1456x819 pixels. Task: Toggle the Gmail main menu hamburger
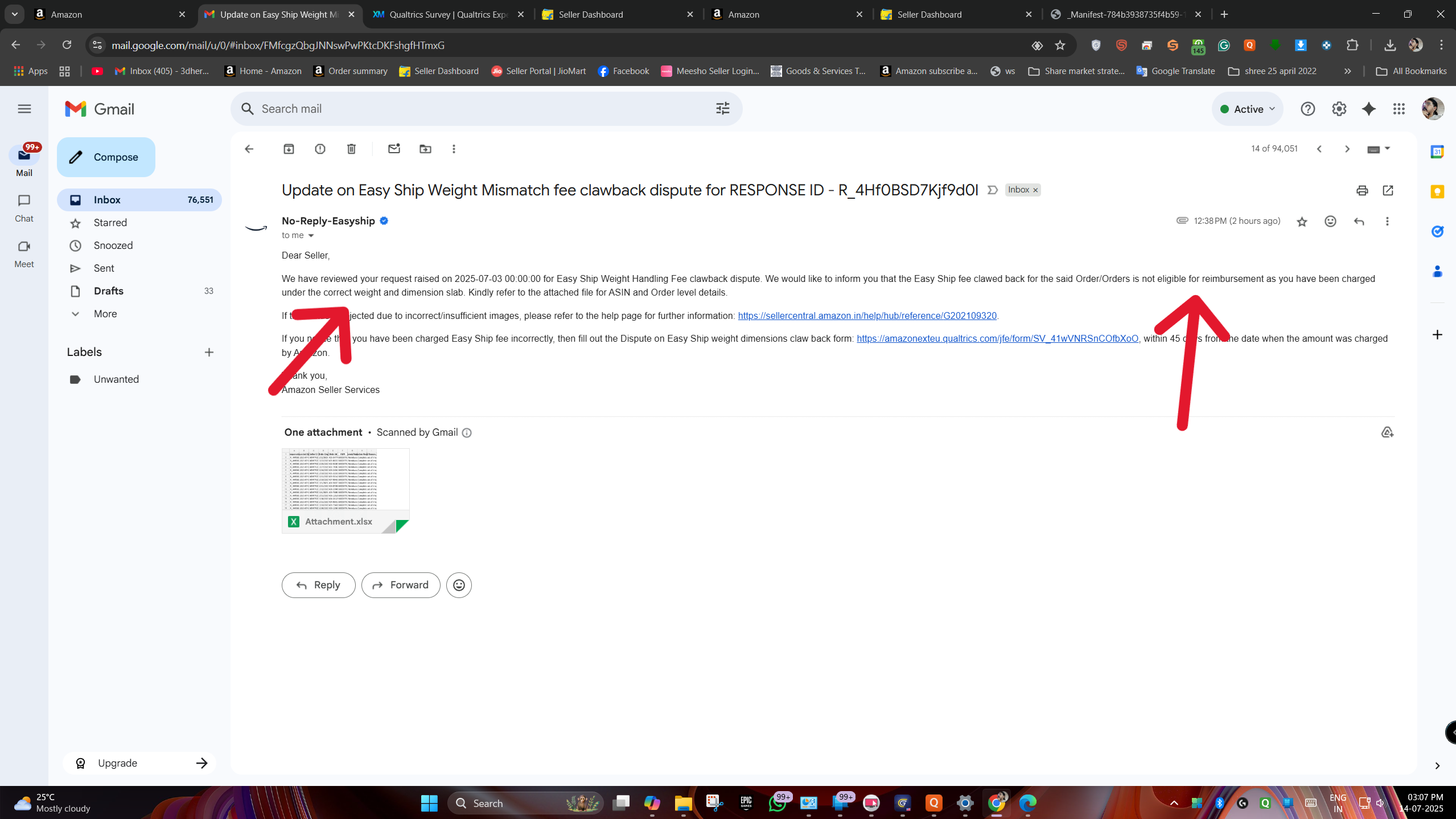click(x=24, y=109)
